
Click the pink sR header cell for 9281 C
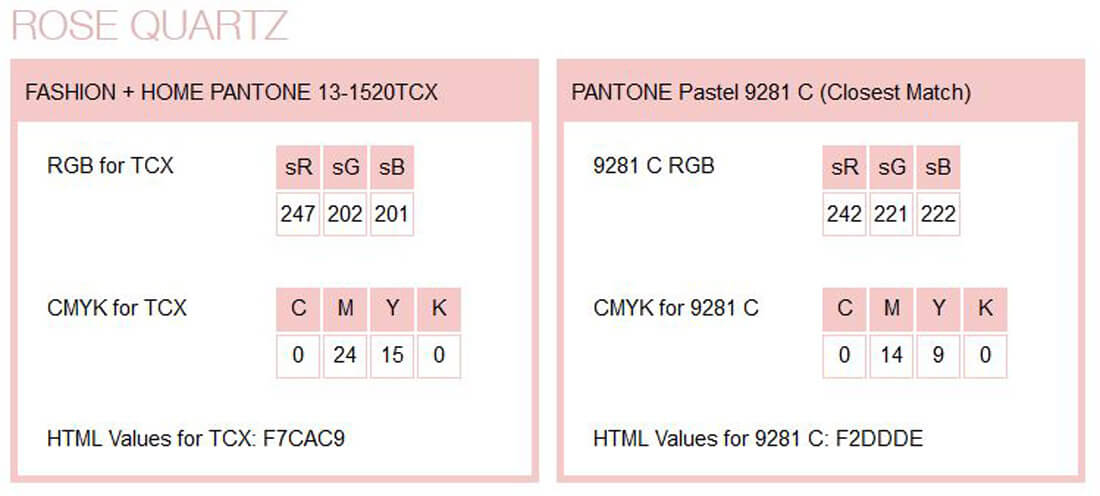[844, 167]
